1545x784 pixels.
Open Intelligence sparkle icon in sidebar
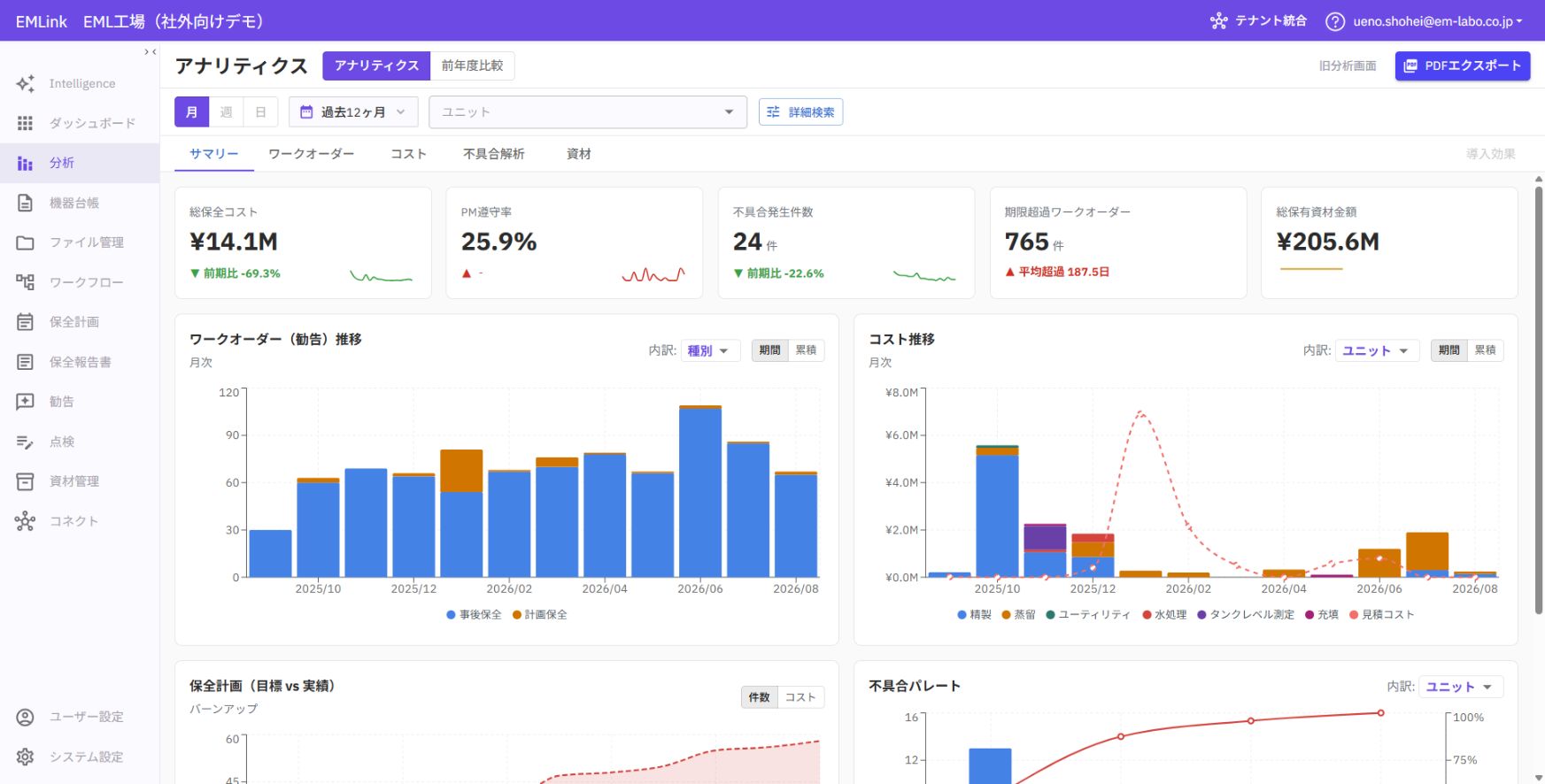[x=25, y=83]
